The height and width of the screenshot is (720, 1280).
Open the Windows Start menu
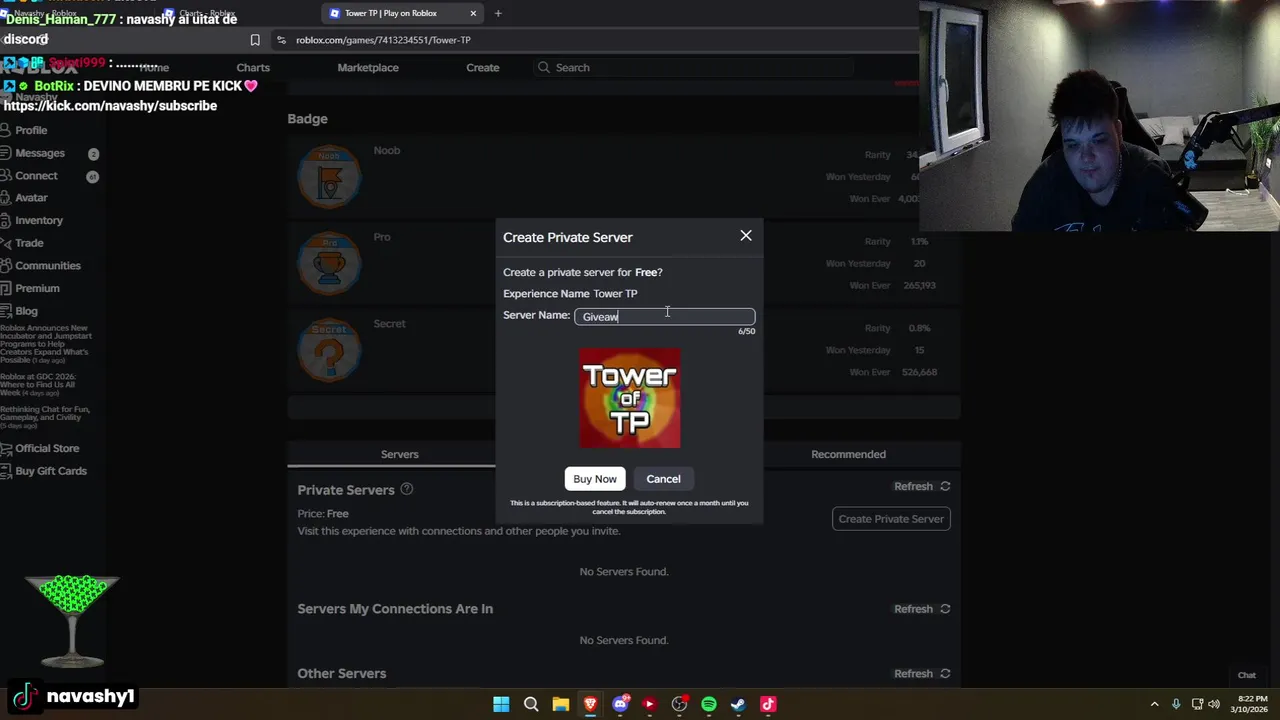tap(501, 704)
